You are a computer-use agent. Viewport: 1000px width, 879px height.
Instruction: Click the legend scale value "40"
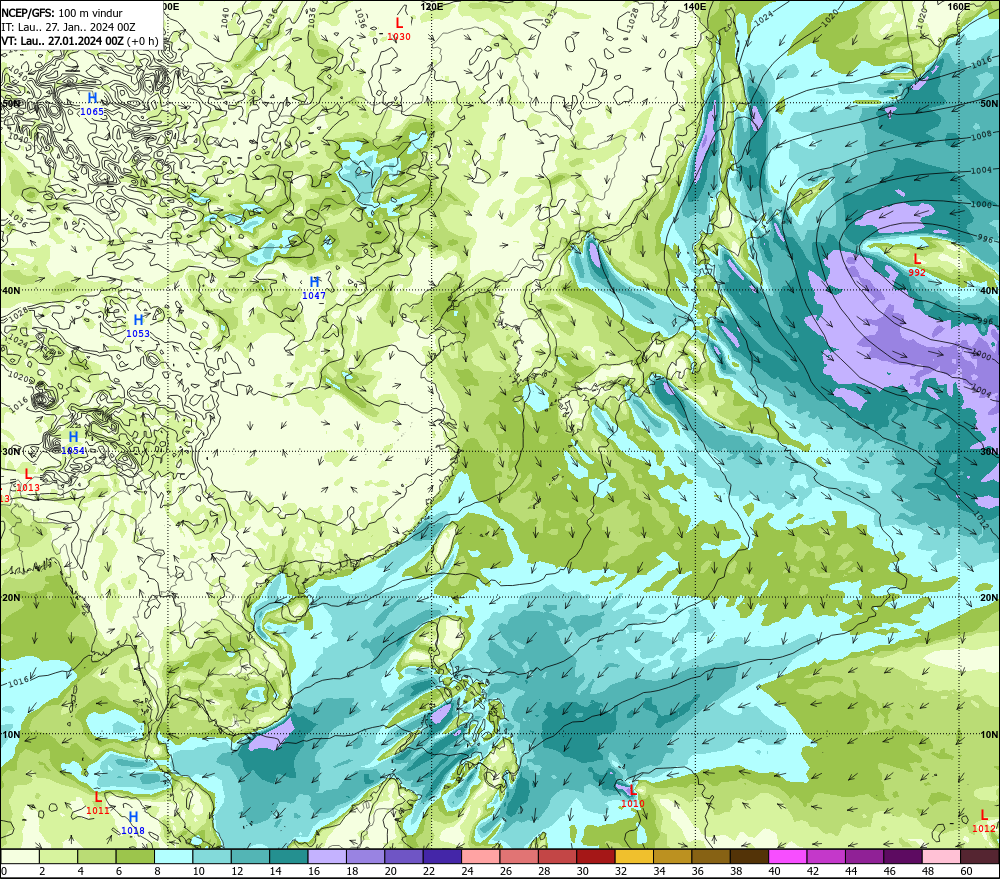(x=774, y=871)
